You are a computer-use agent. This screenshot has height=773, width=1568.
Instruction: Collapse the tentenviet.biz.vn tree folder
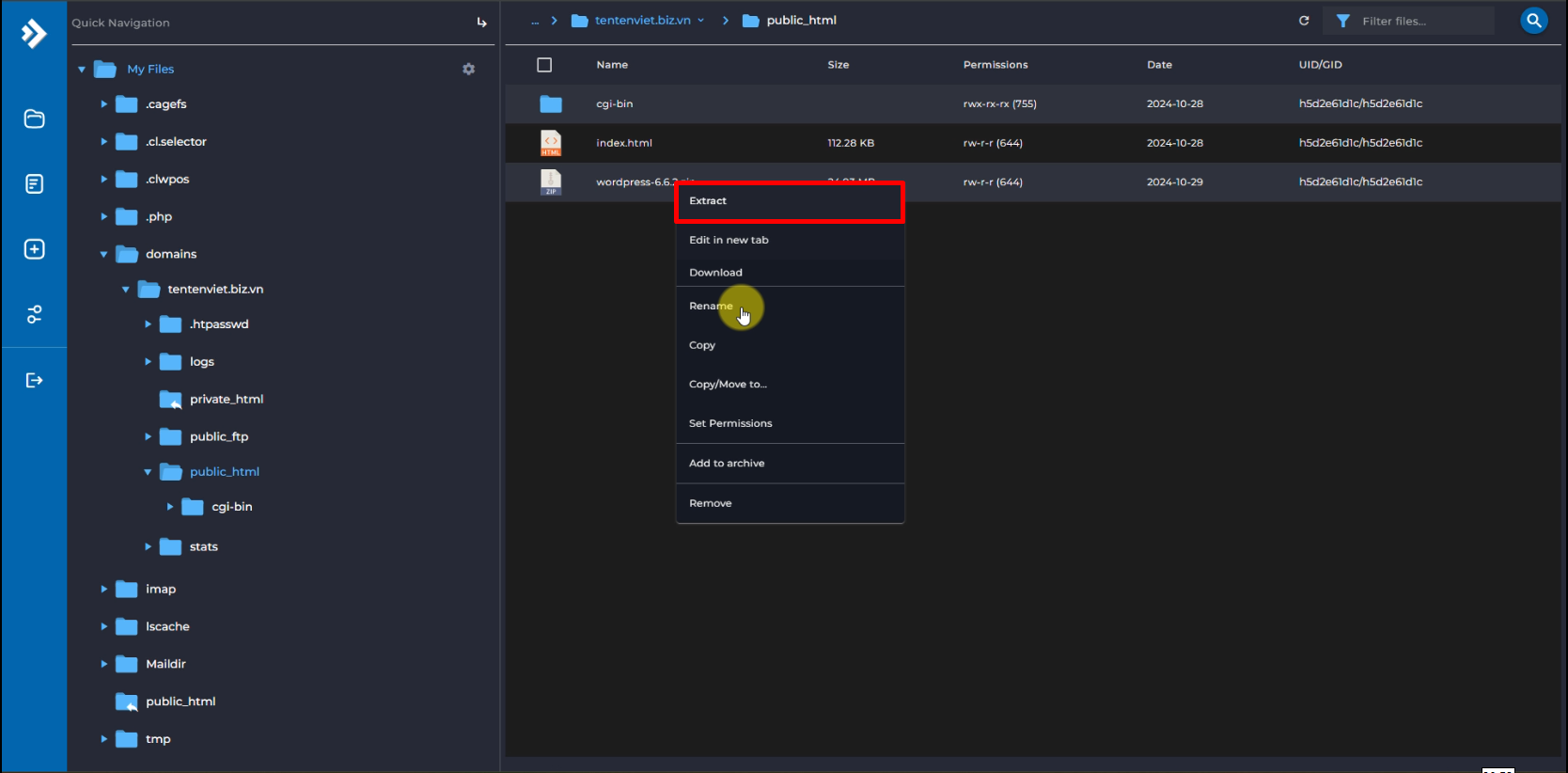pos(125,290)
